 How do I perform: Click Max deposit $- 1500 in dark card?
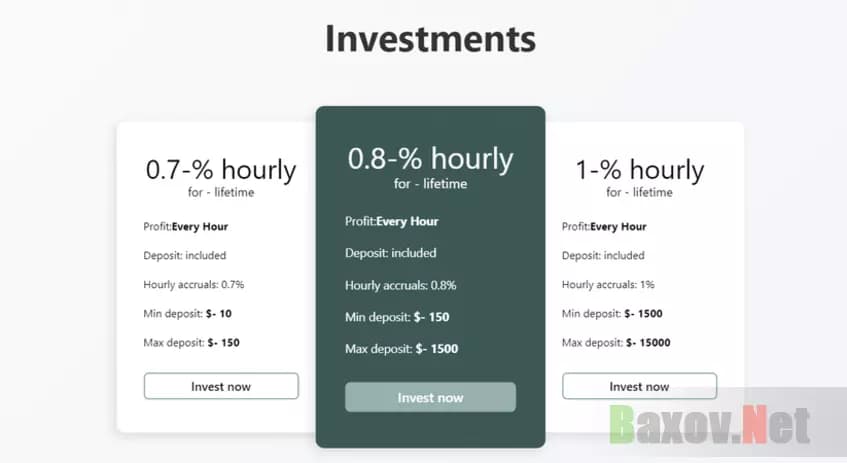401,349
